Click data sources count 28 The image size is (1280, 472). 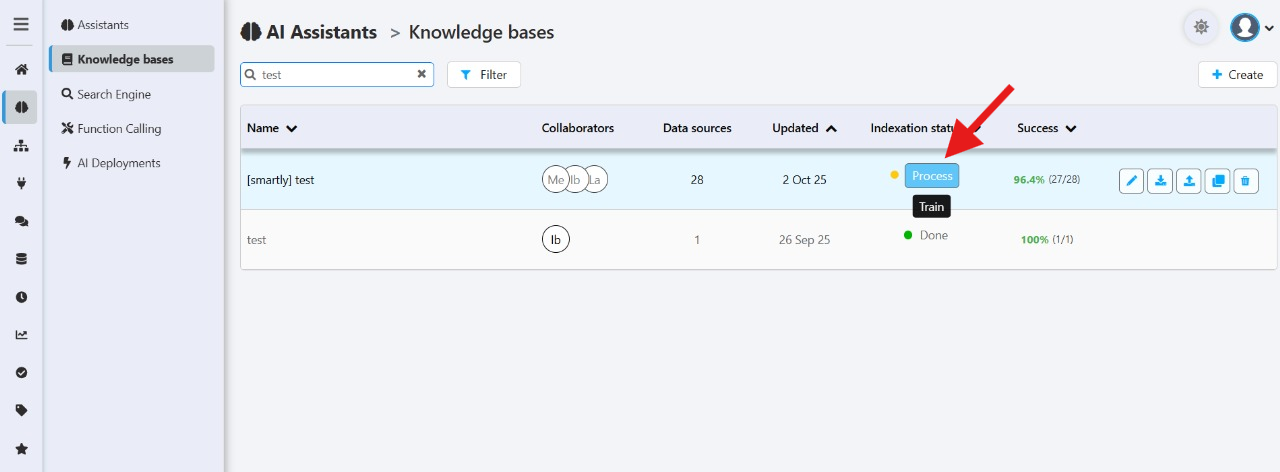(x=697, y=180)
